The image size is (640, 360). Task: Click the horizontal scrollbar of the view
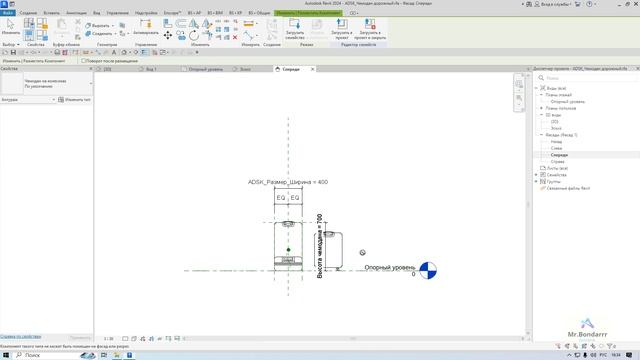tap(353, 338)
